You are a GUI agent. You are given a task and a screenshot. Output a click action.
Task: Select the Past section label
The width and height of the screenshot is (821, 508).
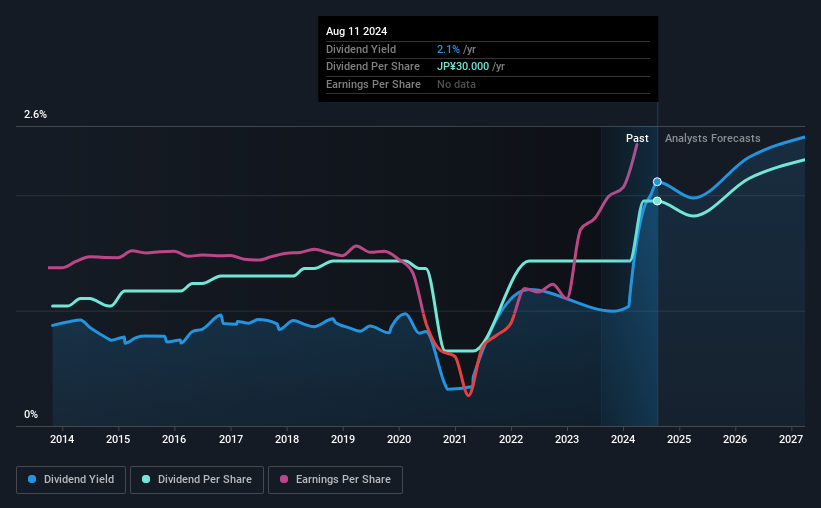pos(637,138)
